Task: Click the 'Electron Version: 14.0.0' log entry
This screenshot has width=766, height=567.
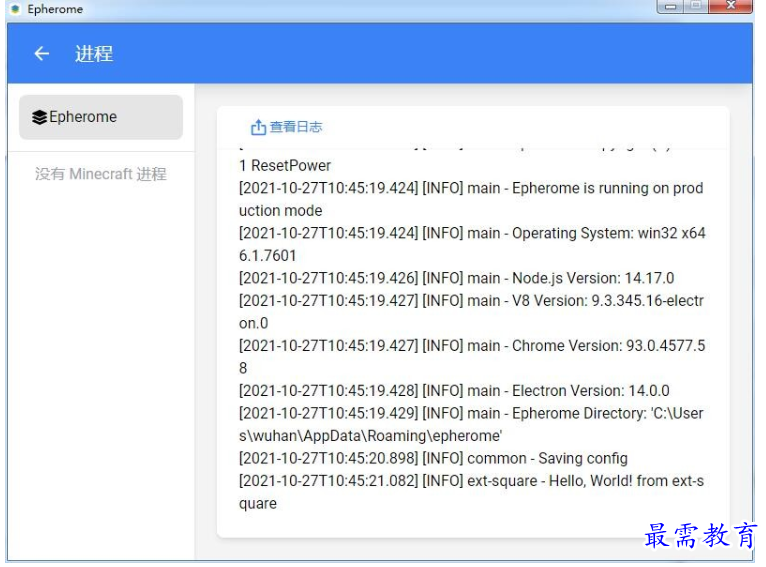Action: (x=454, y=391)
